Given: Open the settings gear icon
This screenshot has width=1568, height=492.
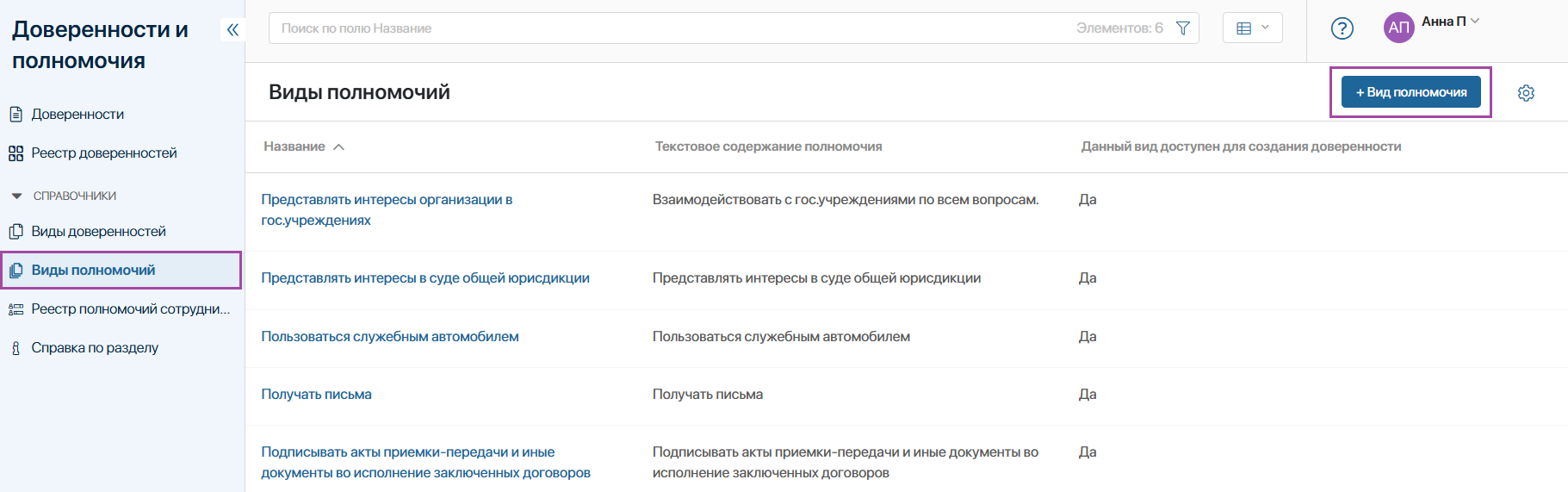Looking at the screenshot, I should click(x=1526, y=93).
